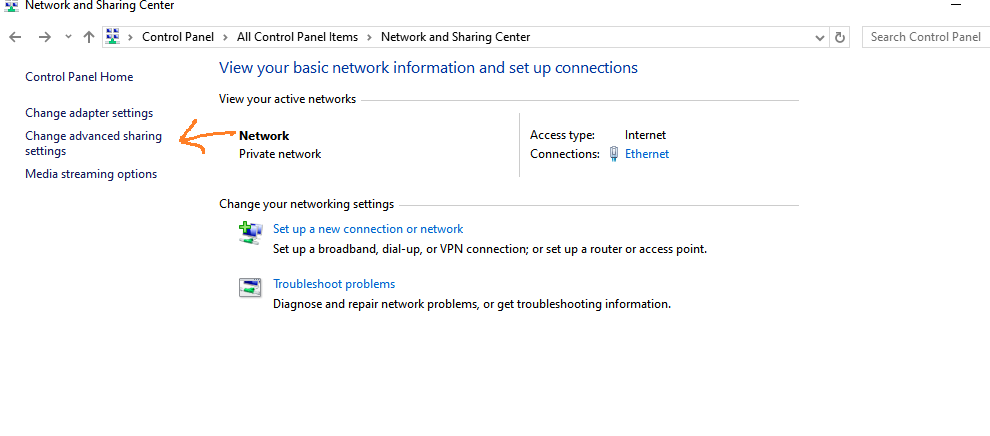Refresh the Control Panel address bar
Image resolution: width=990 pixels, height=436 pixels.
click(x=840, y=37)
